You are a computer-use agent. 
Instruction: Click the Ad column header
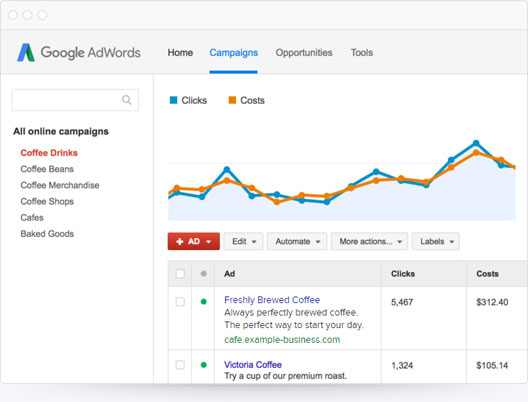point(230,274)
